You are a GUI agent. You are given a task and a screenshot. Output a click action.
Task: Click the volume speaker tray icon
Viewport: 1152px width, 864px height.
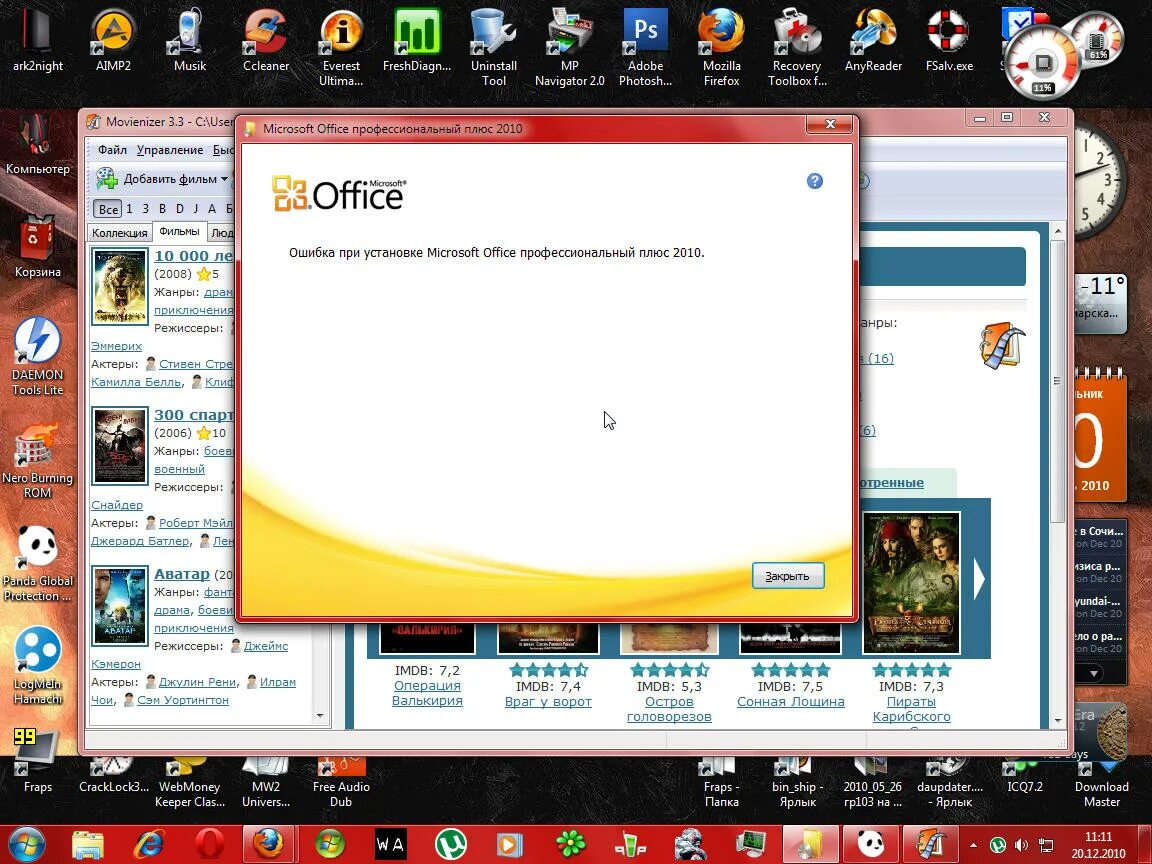1021,845
